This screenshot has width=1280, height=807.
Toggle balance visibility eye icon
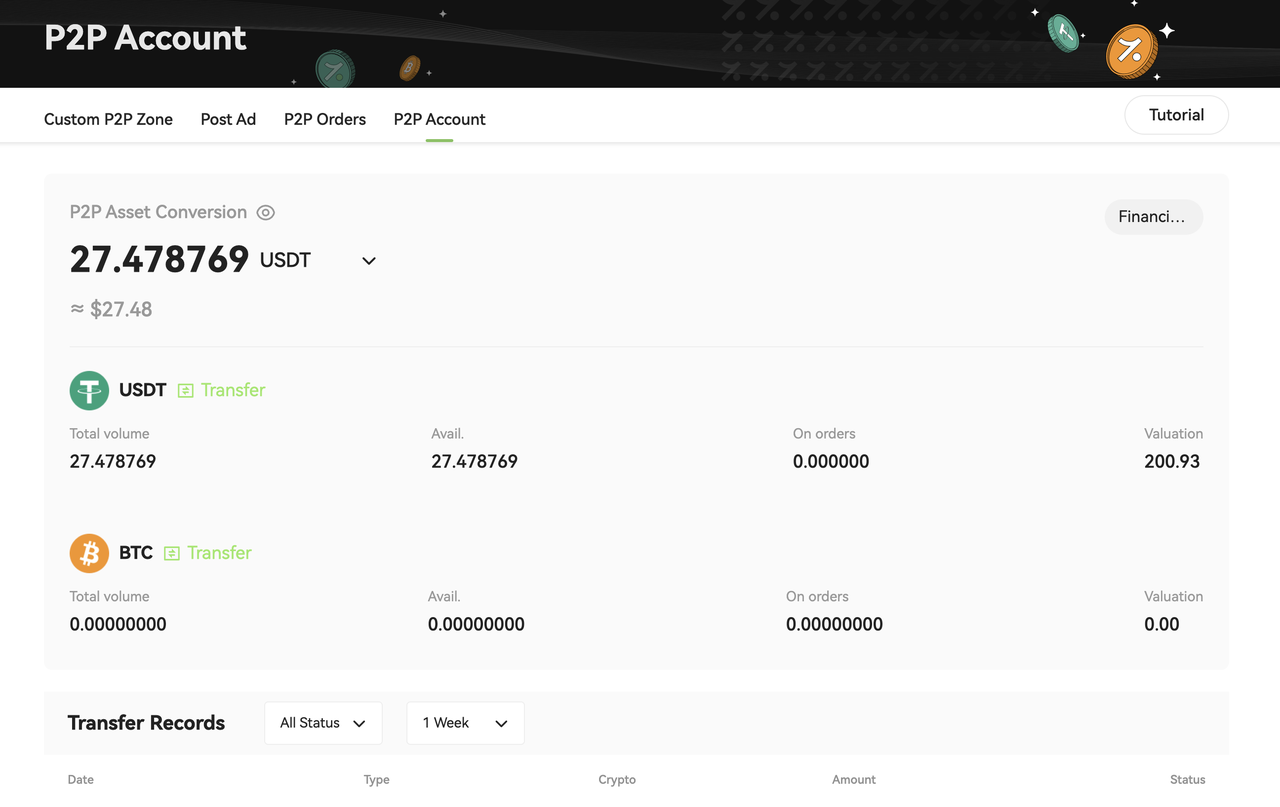(x=265, y=213)
